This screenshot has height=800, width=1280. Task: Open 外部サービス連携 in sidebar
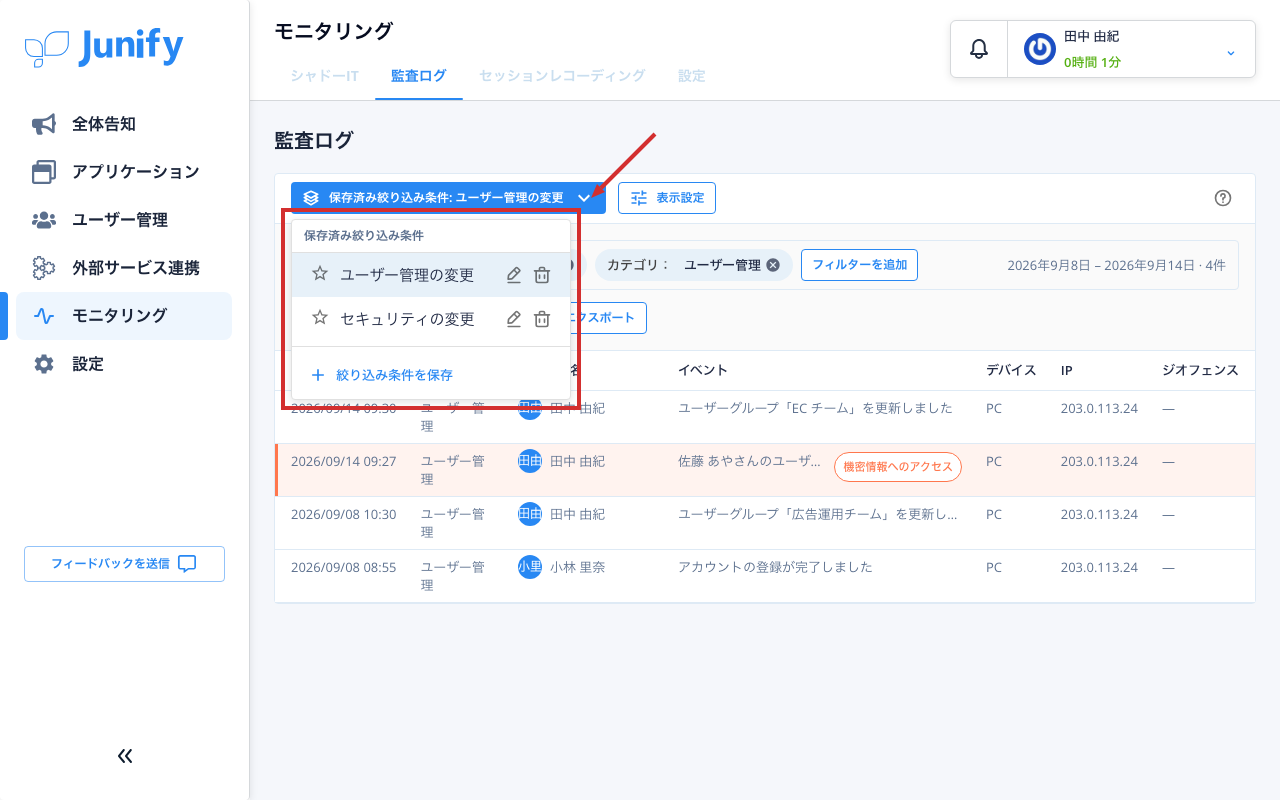[x=124, y=268]
